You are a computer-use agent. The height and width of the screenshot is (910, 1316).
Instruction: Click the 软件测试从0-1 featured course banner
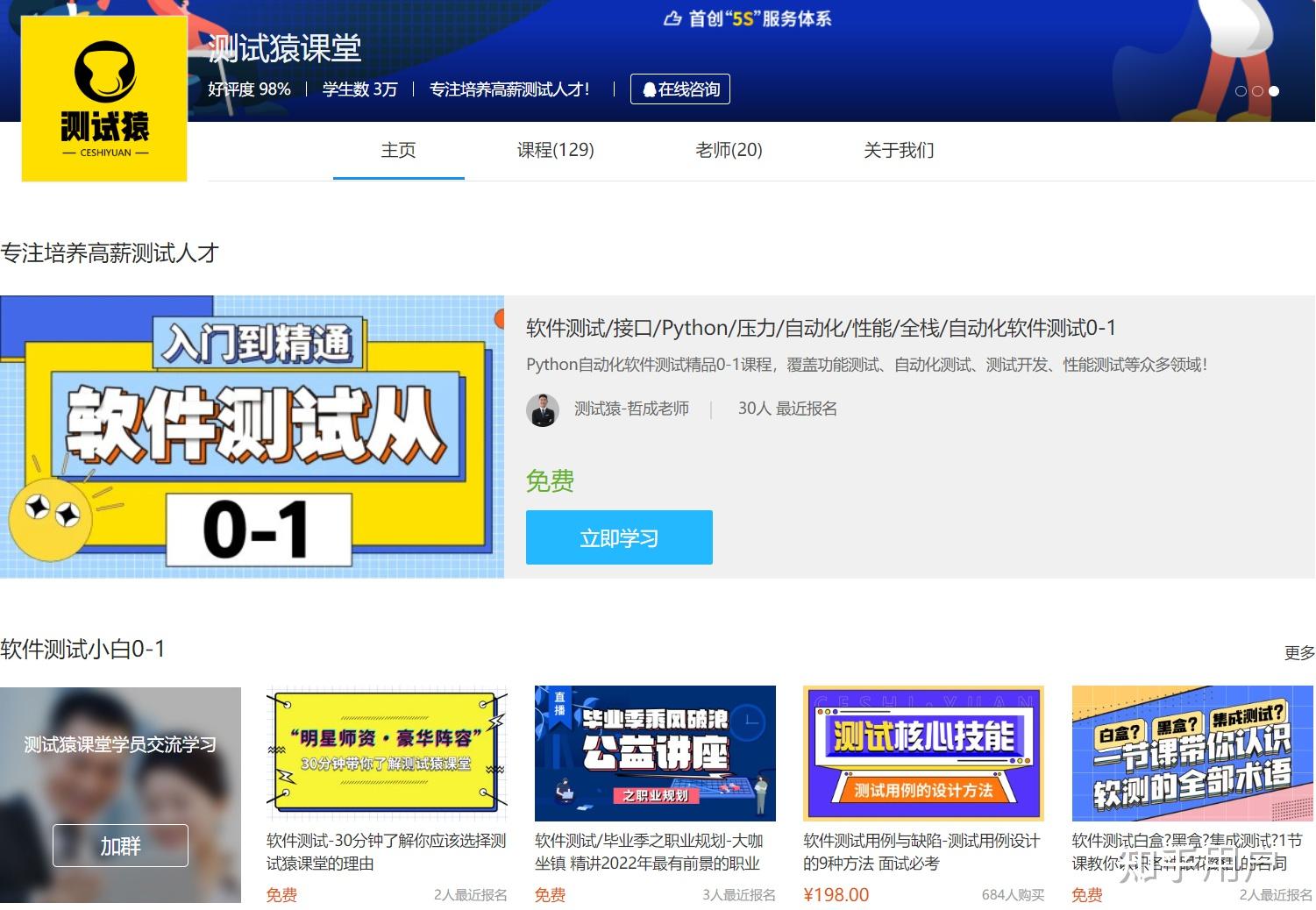(253, 437)
